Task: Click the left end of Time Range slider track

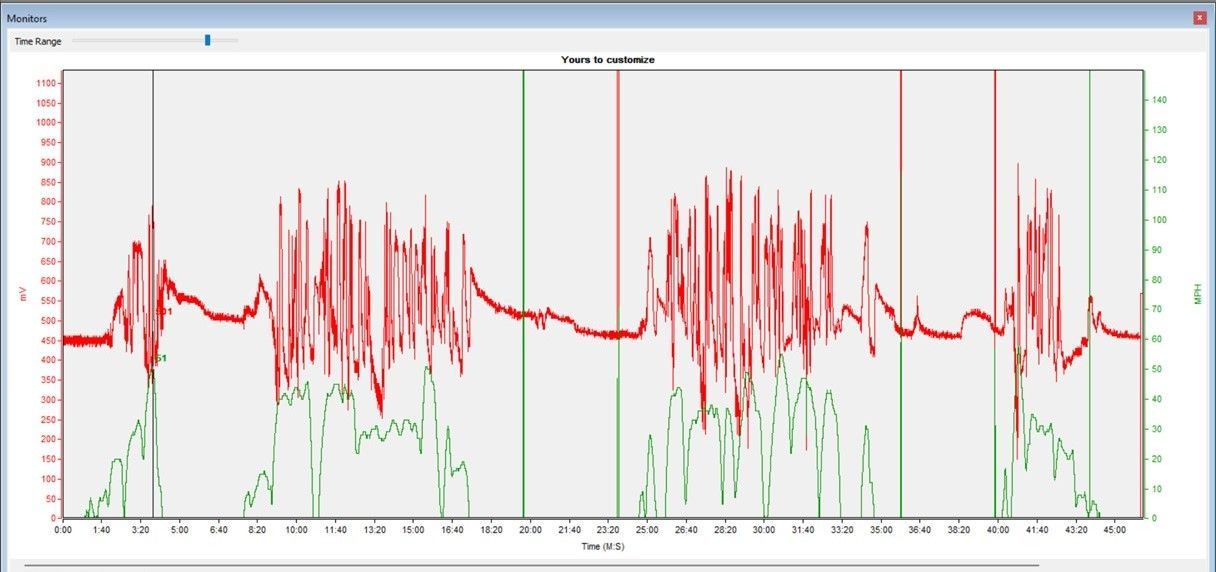Action: click(75, 41)
